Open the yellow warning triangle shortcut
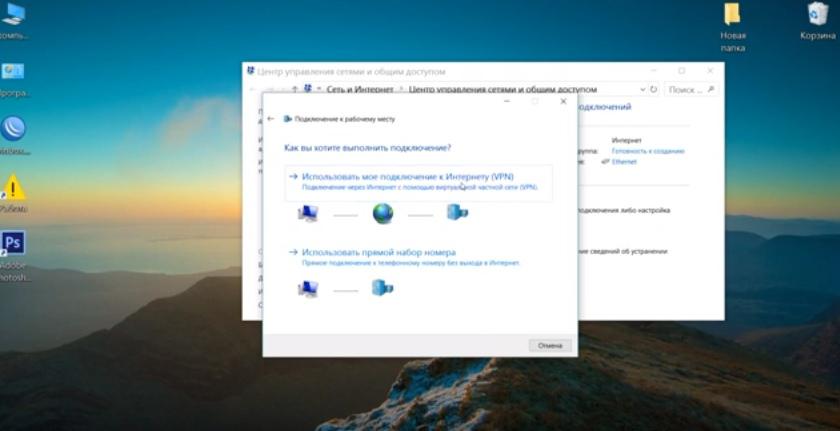Image resolution: width=840 pixels, height=431 pixels. point(13,187)
